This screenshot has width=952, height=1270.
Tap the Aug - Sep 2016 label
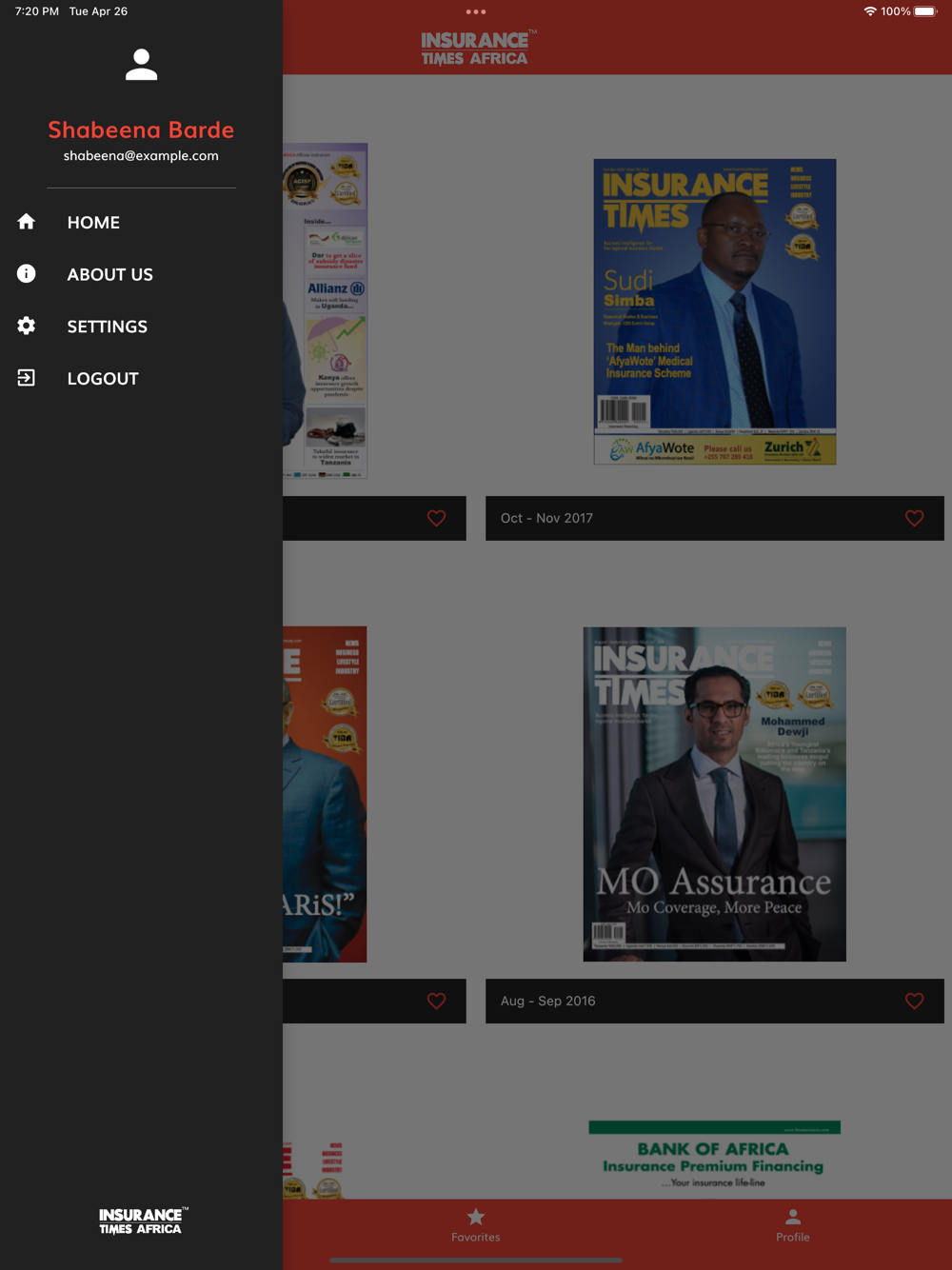[548, 1001]
